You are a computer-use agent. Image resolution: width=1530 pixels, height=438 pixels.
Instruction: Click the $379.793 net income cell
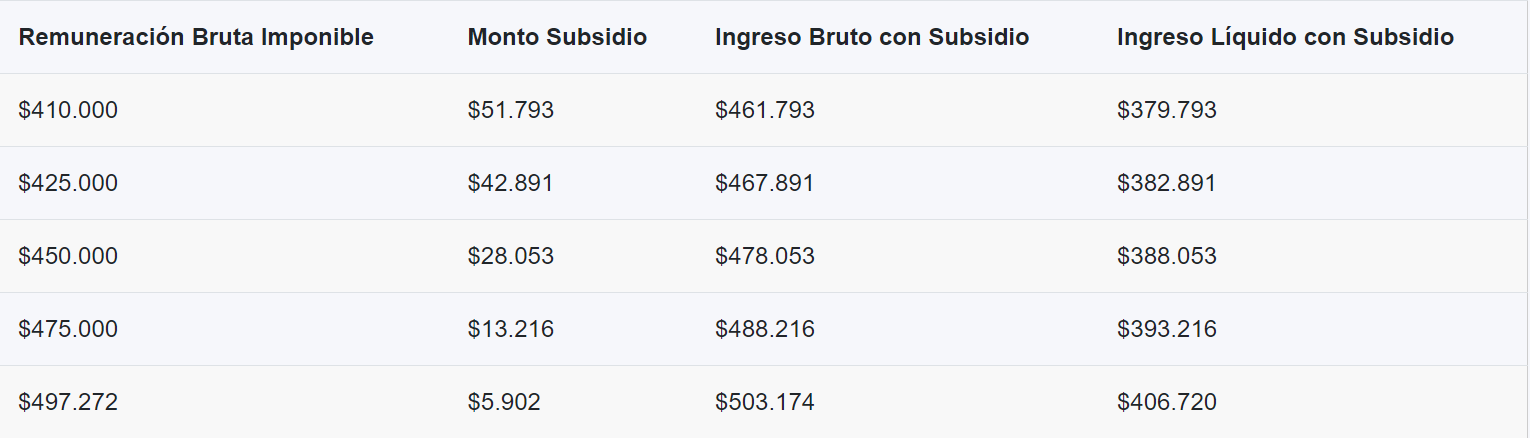(1167, 110)
